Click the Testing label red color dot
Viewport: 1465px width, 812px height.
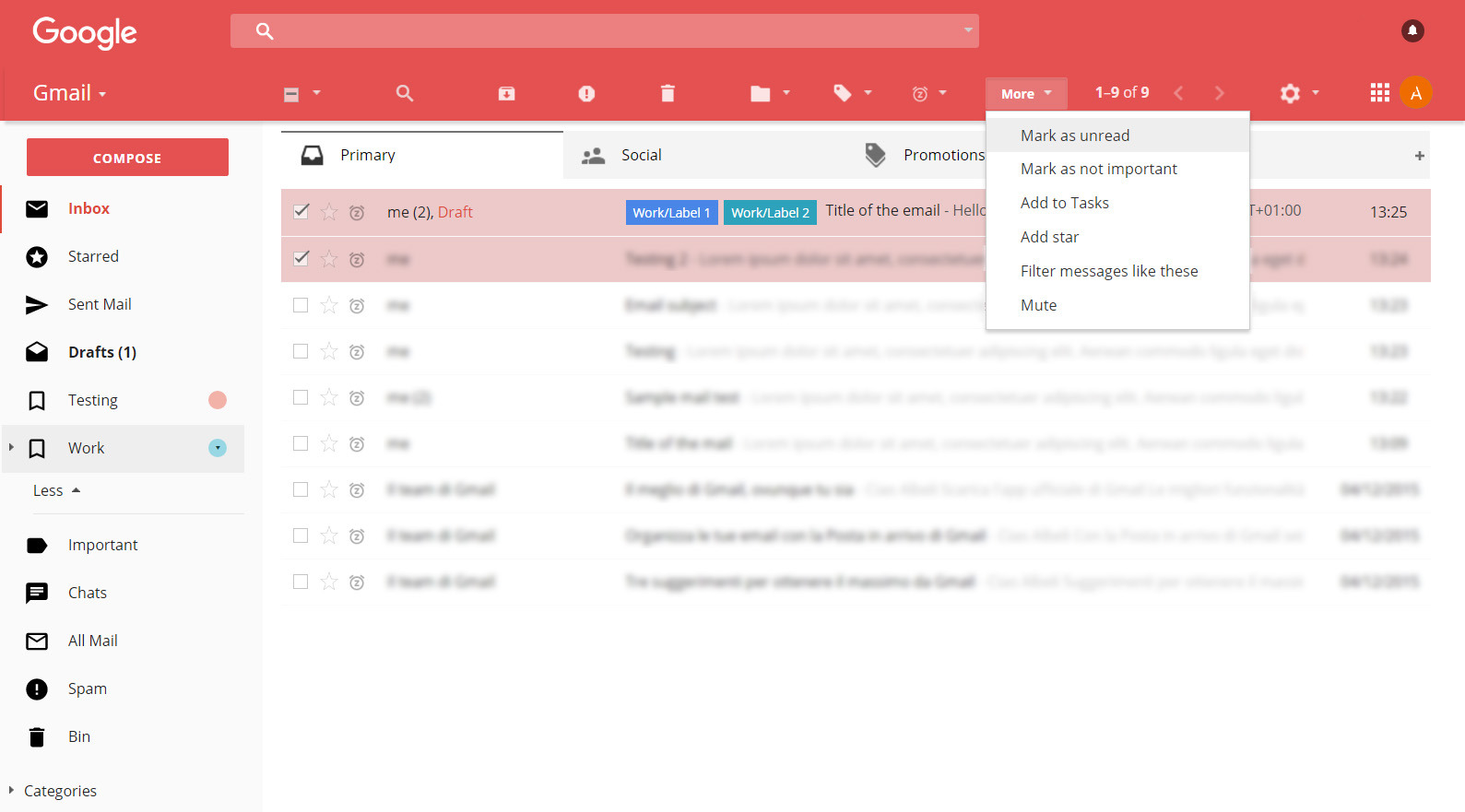coord(218,400)
